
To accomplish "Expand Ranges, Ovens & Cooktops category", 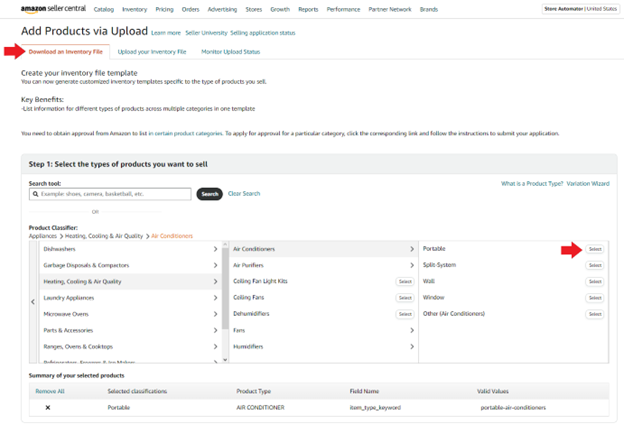I will 129,347.
